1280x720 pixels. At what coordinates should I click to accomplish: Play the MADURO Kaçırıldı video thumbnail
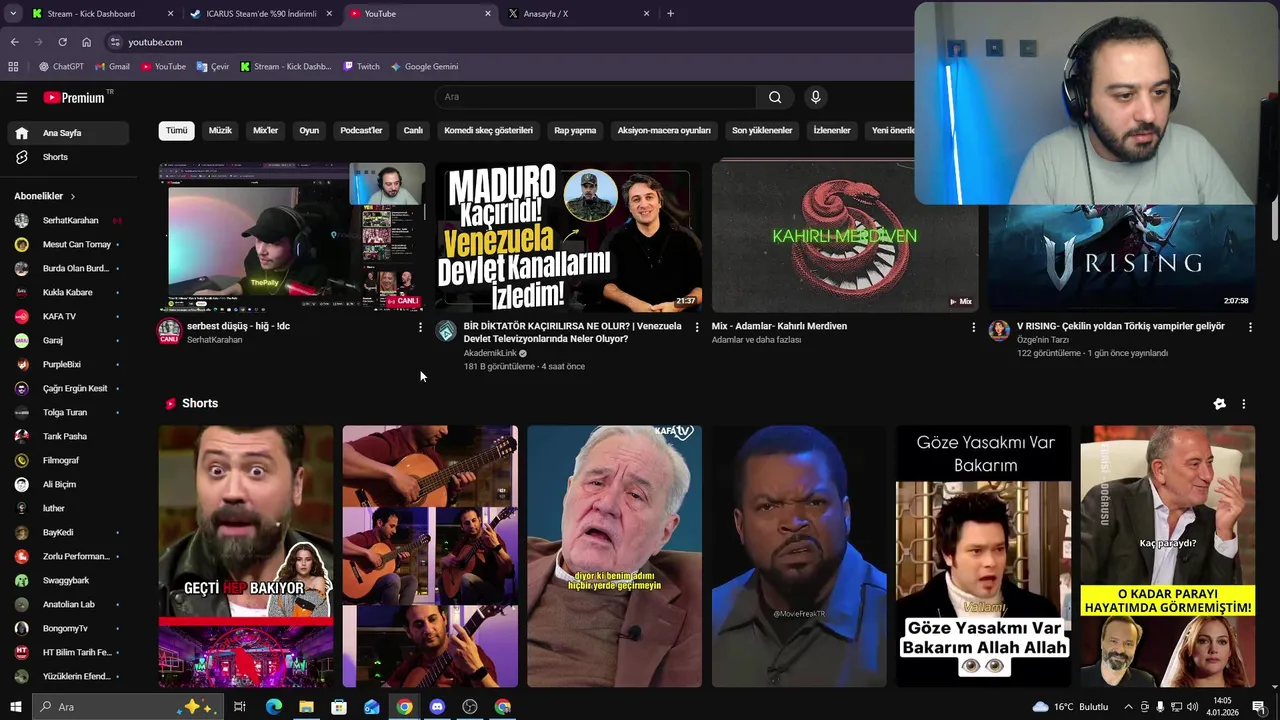pyautogui.click(x=568, y=237)
